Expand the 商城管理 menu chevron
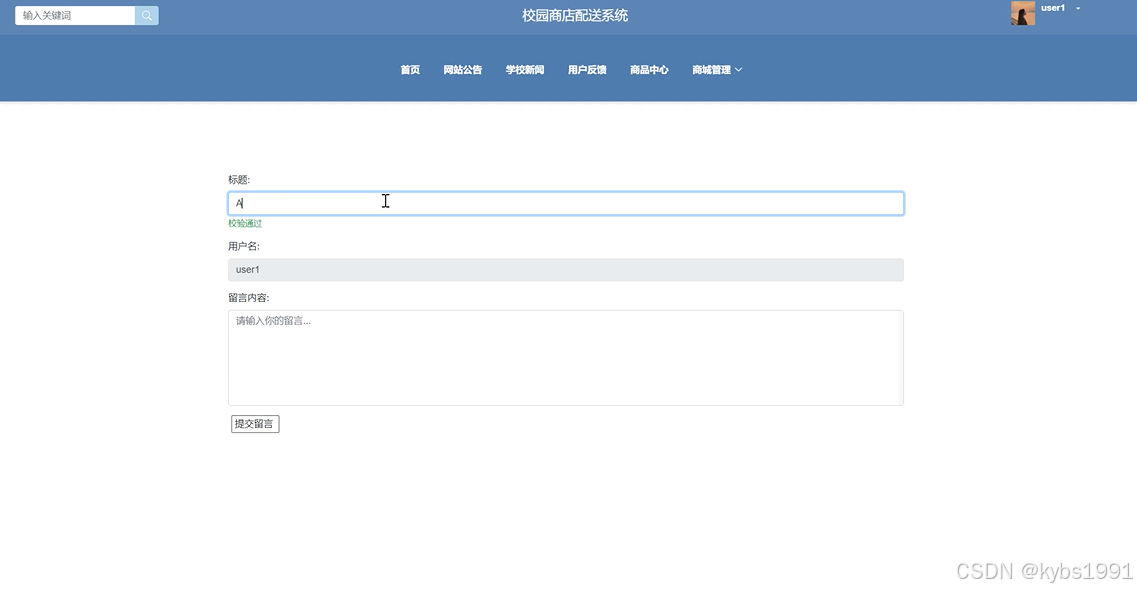 click(738, 70)
